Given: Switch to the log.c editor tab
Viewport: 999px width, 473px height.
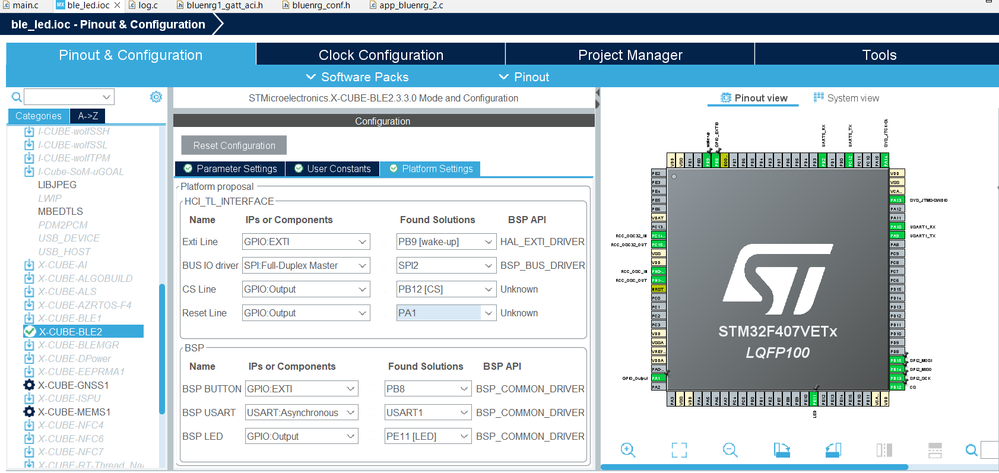Looking at the screenshot, I should pos(143,6).
